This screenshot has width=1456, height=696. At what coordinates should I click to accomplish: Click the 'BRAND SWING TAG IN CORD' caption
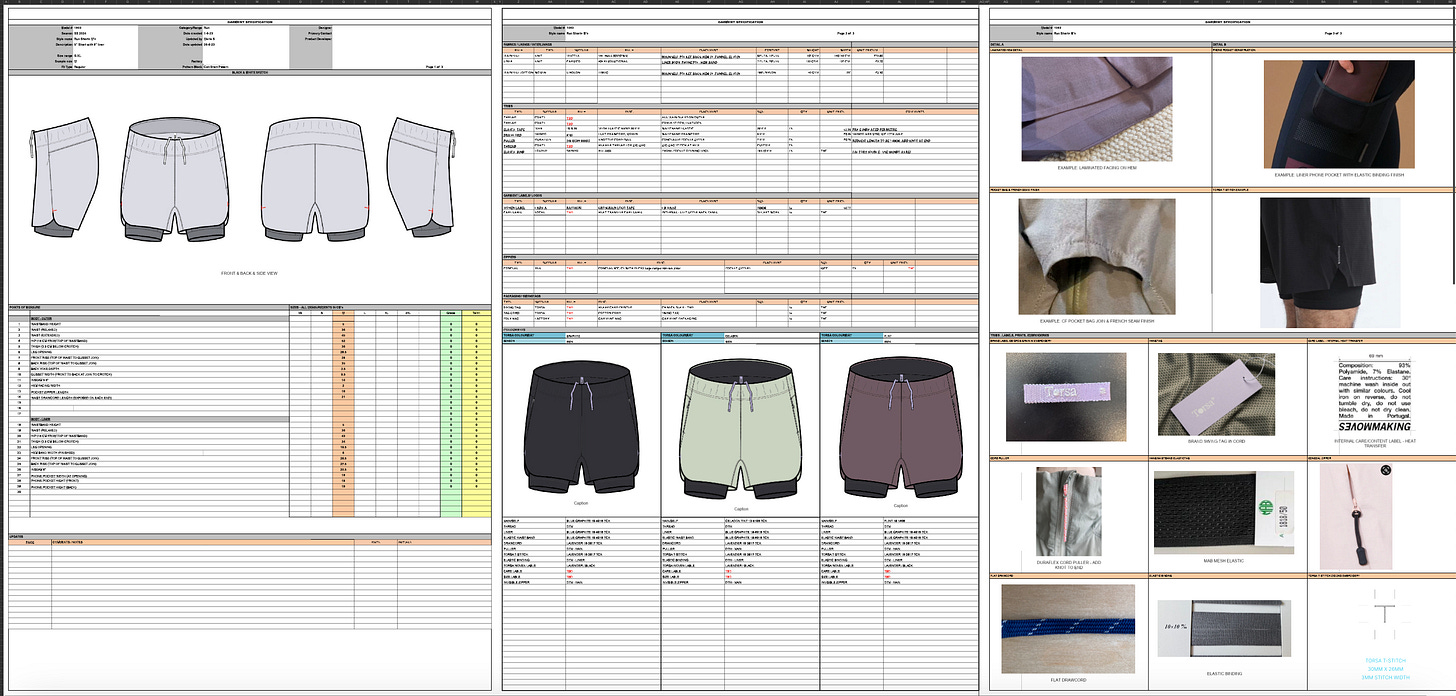pos(1219,439)
